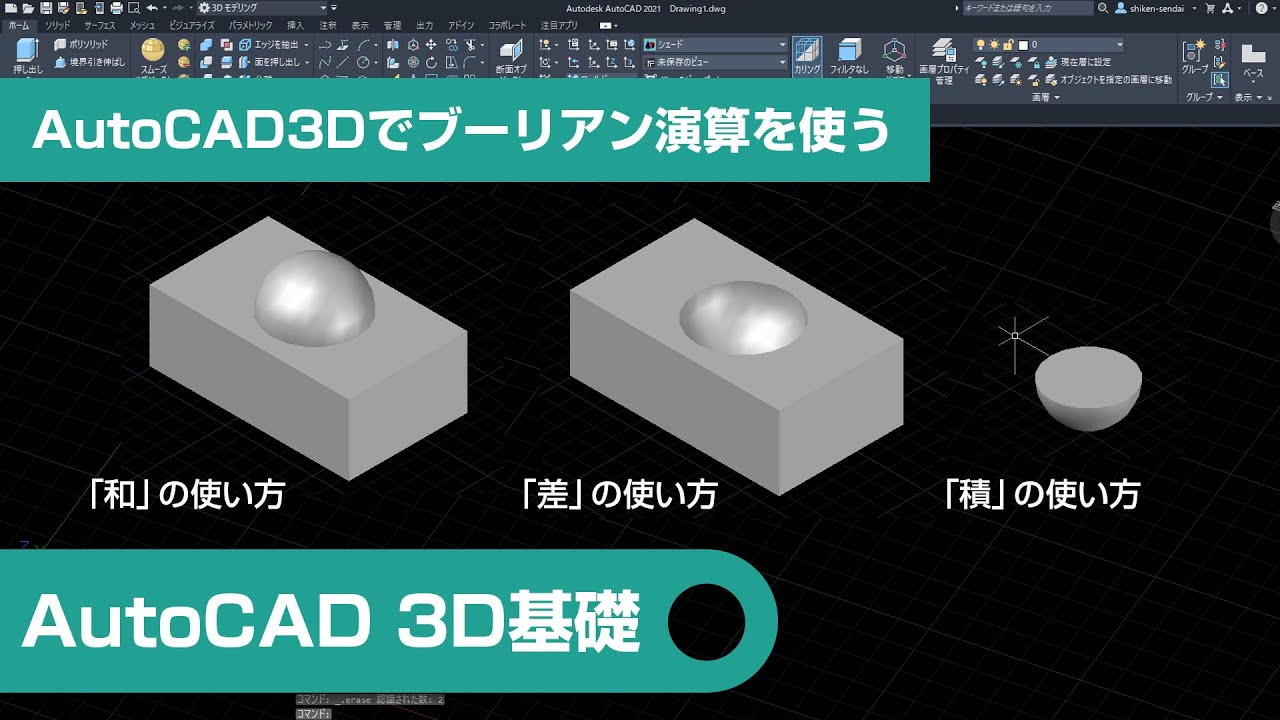
Task: Select the small hemisphere intersect solid
Action: coord(1088,389)
